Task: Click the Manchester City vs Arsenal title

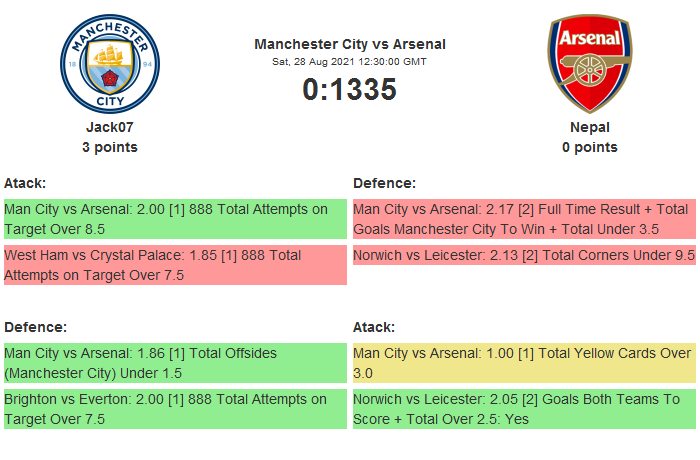Action: click(x=350, y=44)
